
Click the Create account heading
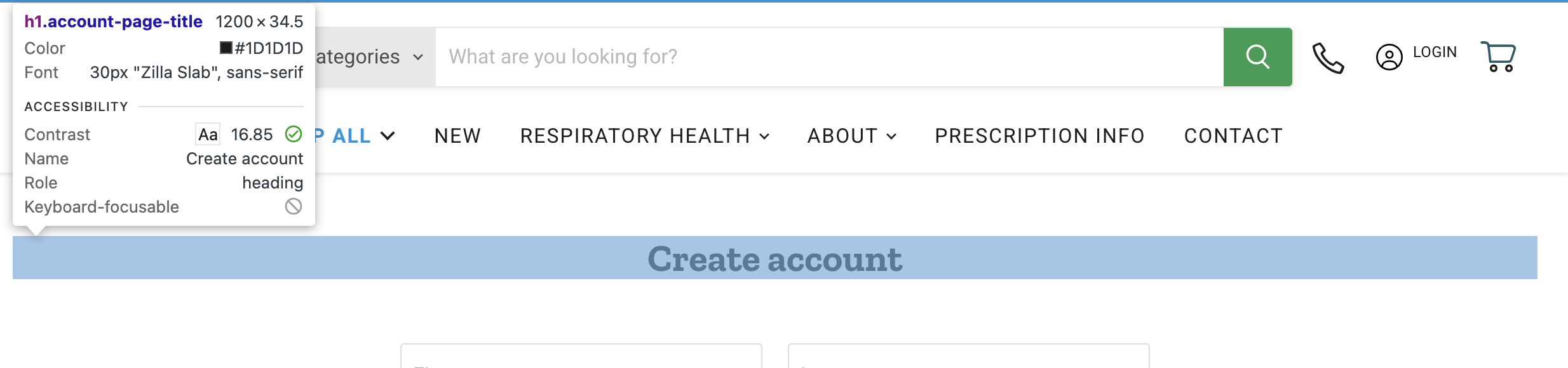click(x=774, y=259)
